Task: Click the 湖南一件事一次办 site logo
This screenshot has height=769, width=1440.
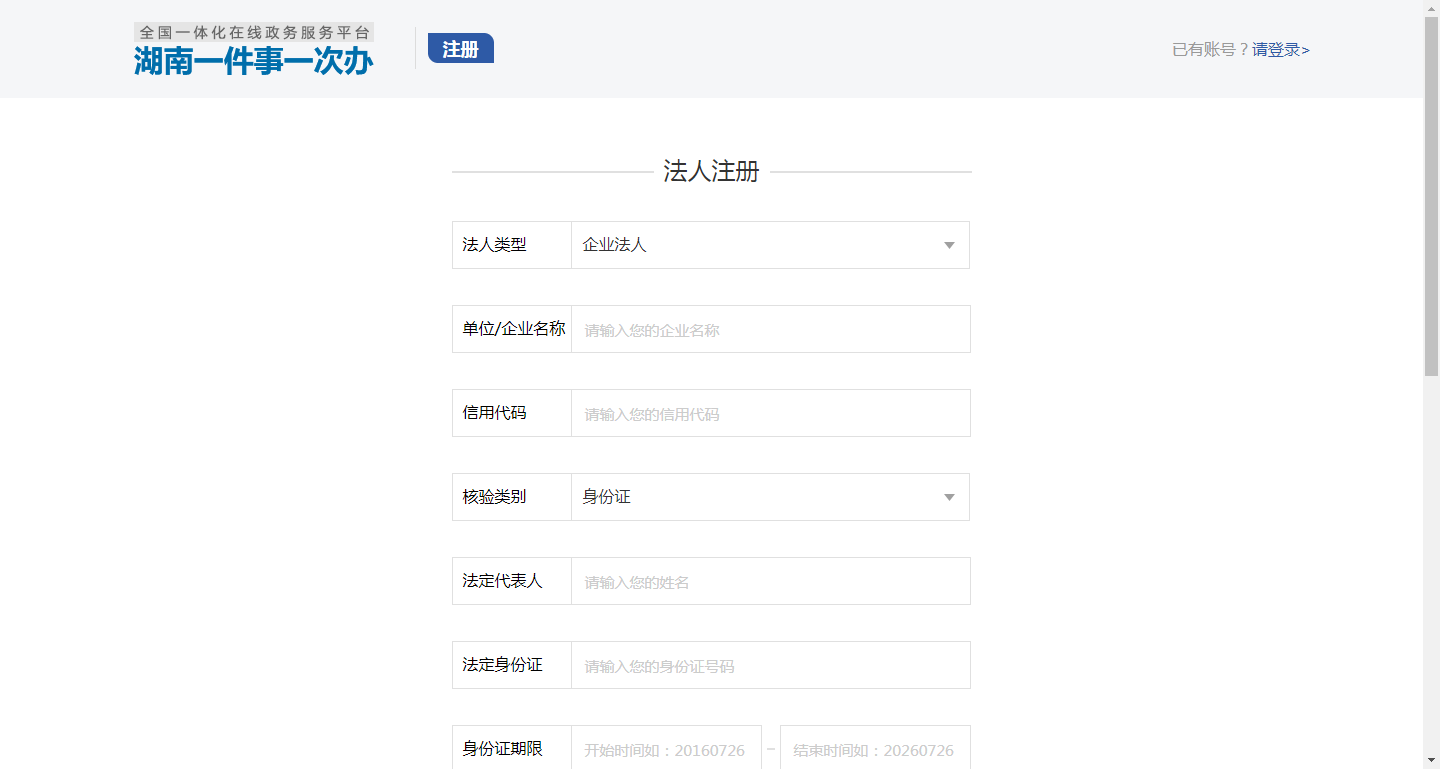Action: click(253, 62)
